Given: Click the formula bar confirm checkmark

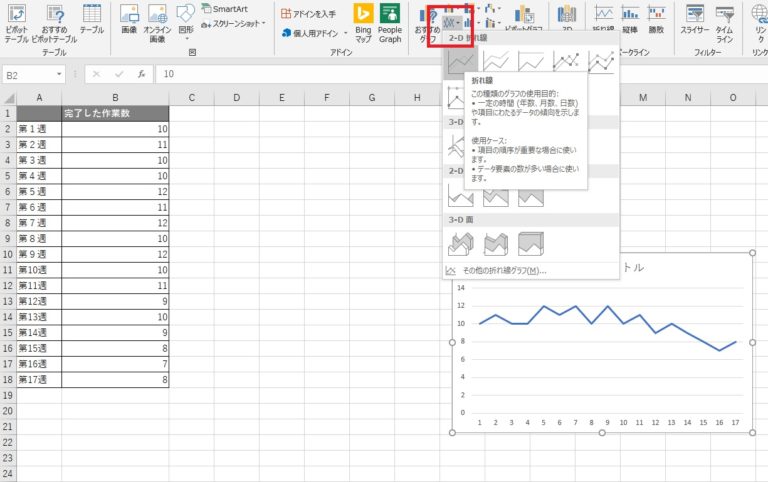Looking at the screenshot, I should (x=119, y=74).
